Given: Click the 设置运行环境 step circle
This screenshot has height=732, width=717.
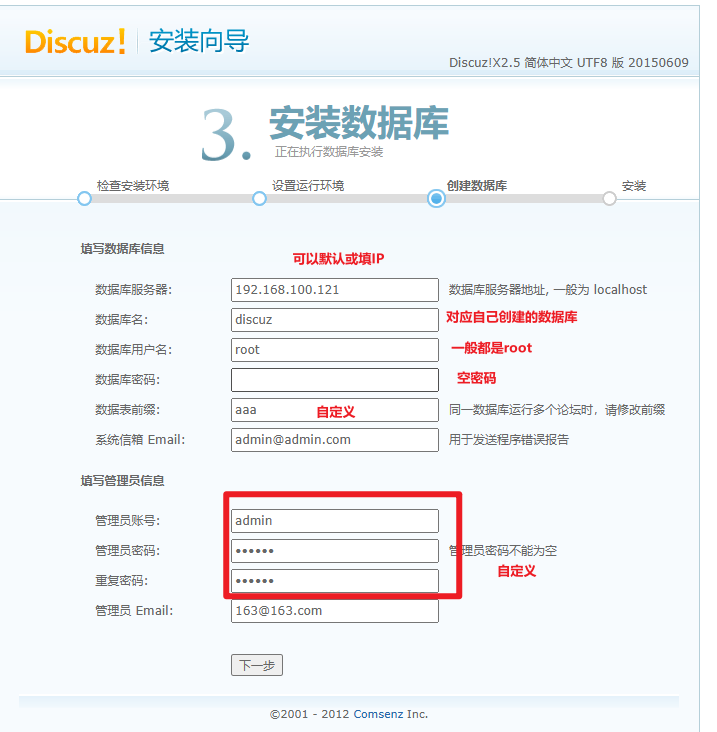Looking at the screenshot, I should tap(260, 198).
